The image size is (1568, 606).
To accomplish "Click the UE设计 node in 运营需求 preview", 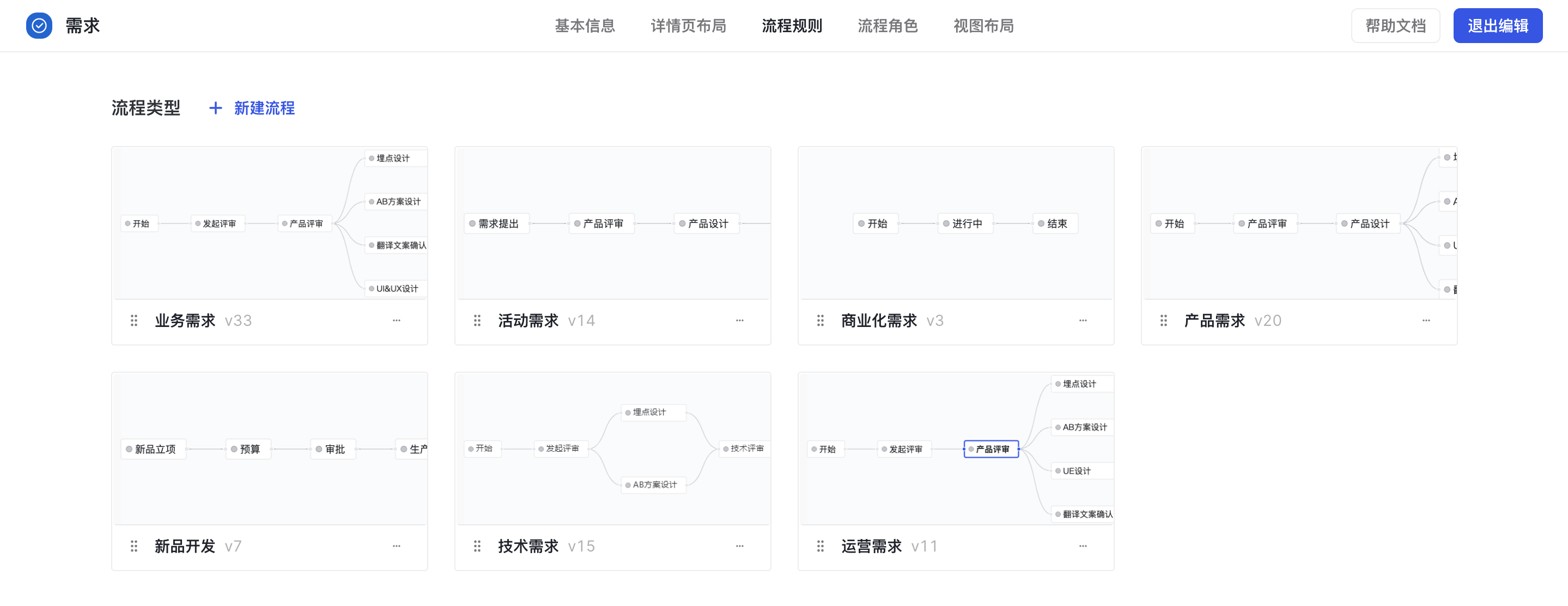I will 1082,471.
